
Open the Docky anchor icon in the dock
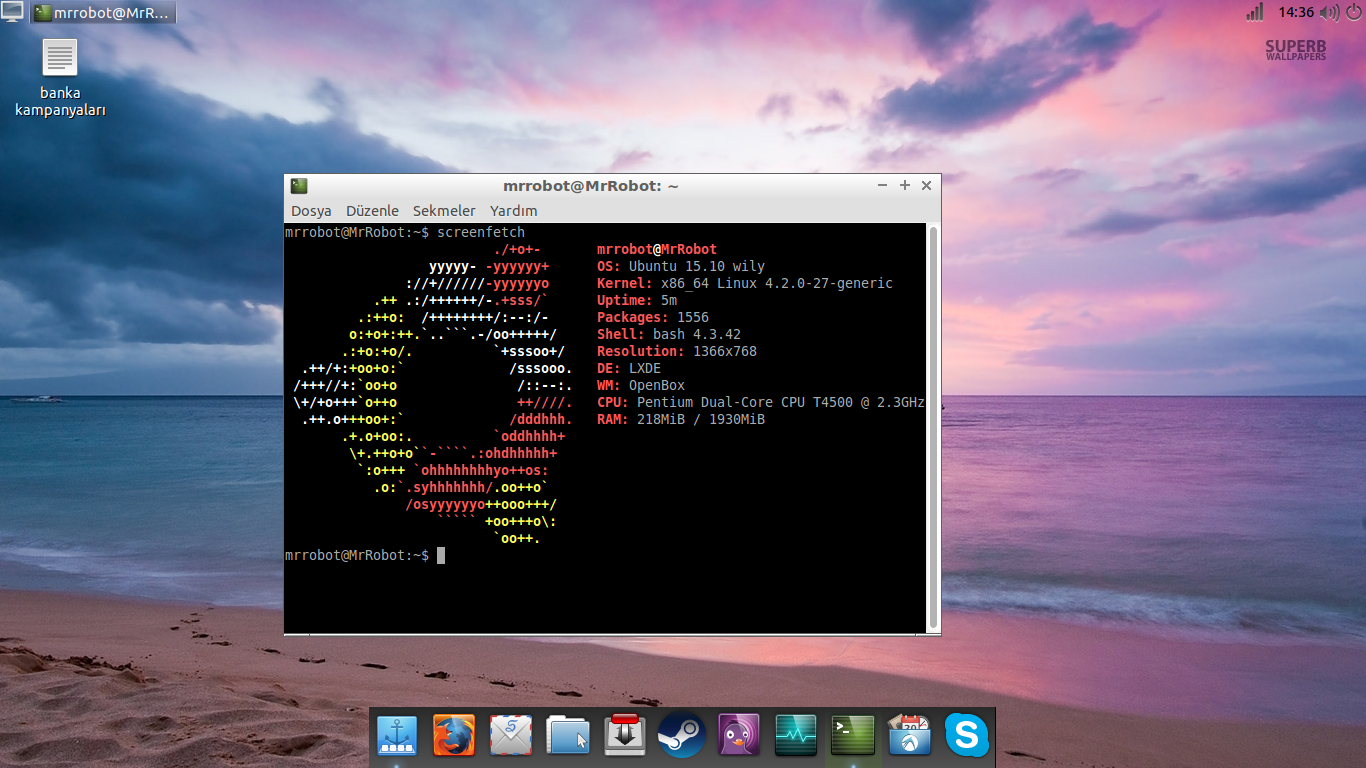coord(397,736)
